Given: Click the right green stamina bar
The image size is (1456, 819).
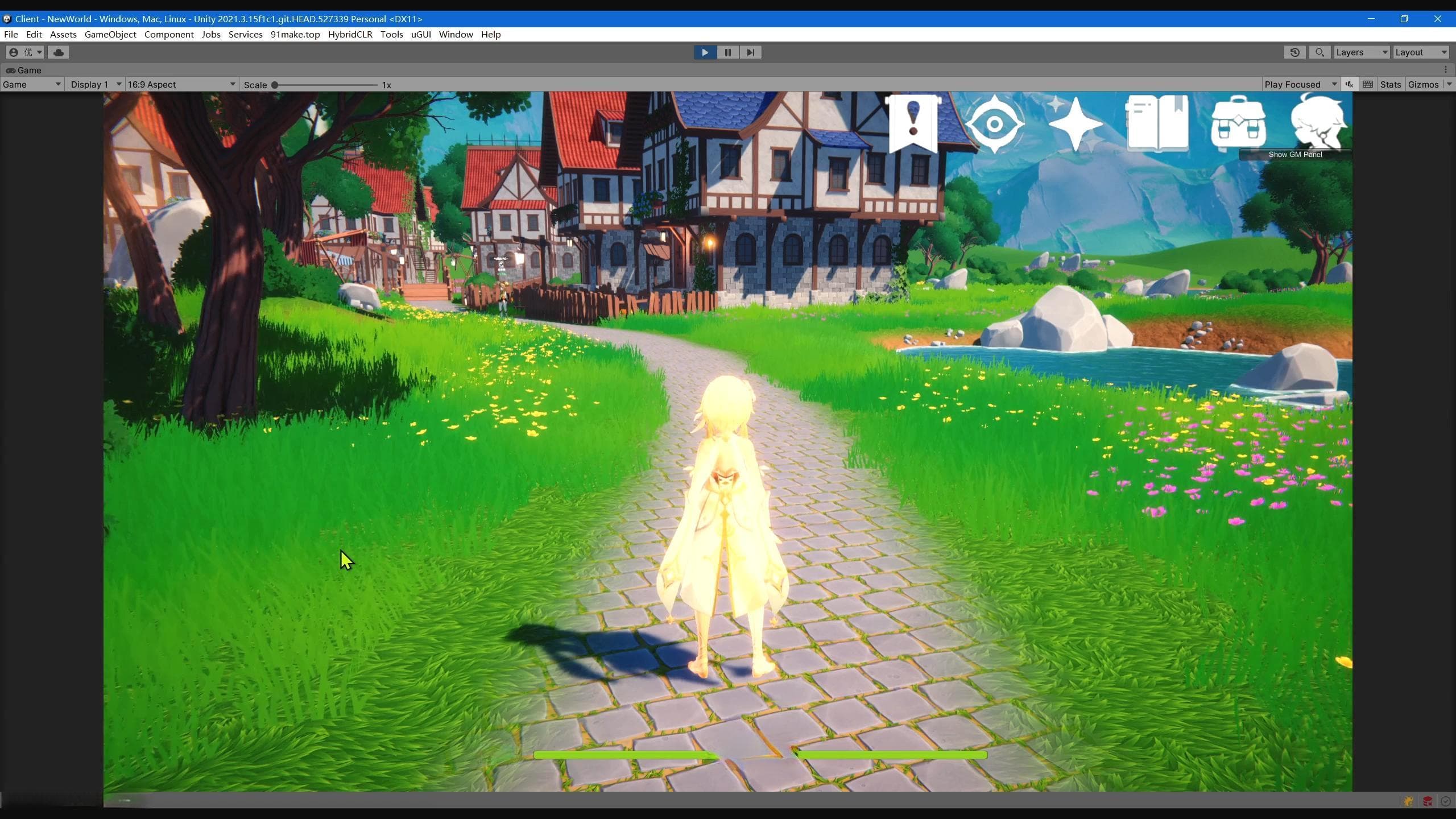Looking at the screenshot, I should (x=891, y=755).
